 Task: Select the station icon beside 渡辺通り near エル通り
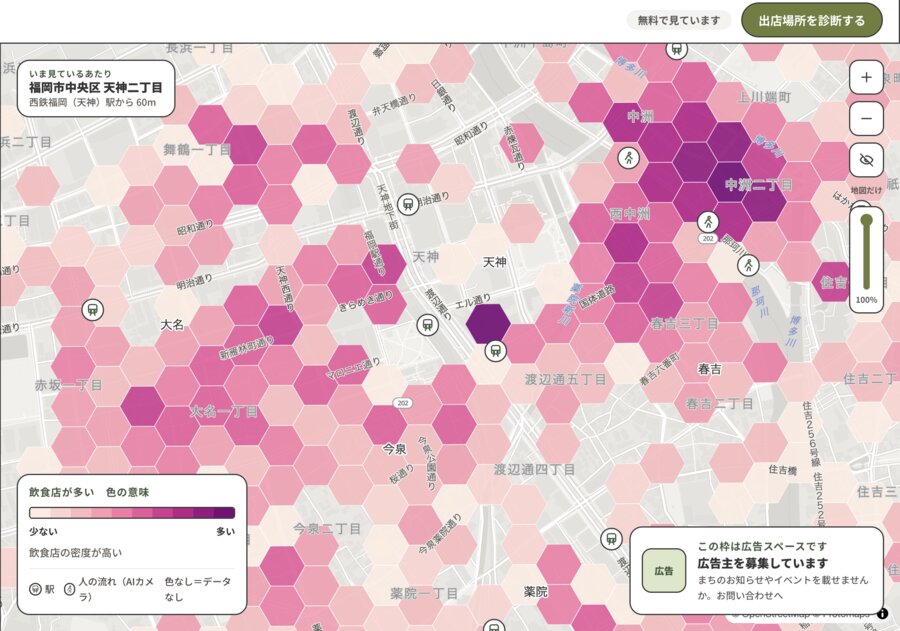(x=427, y=325)
